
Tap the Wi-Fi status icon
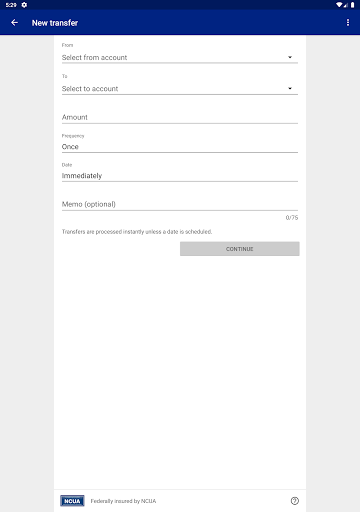tap(339, 5)
